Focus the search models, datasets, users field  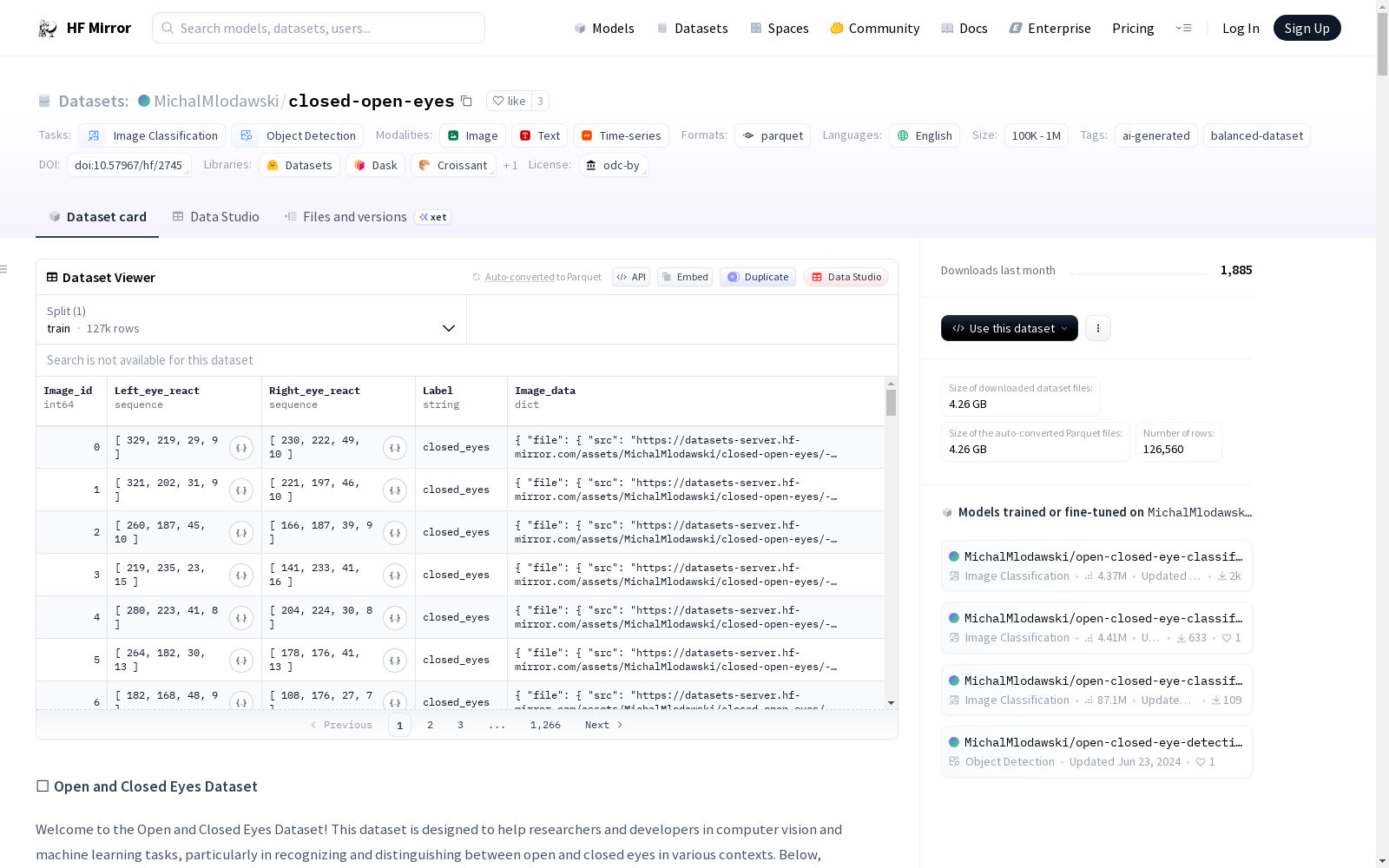tap(319, 28)
